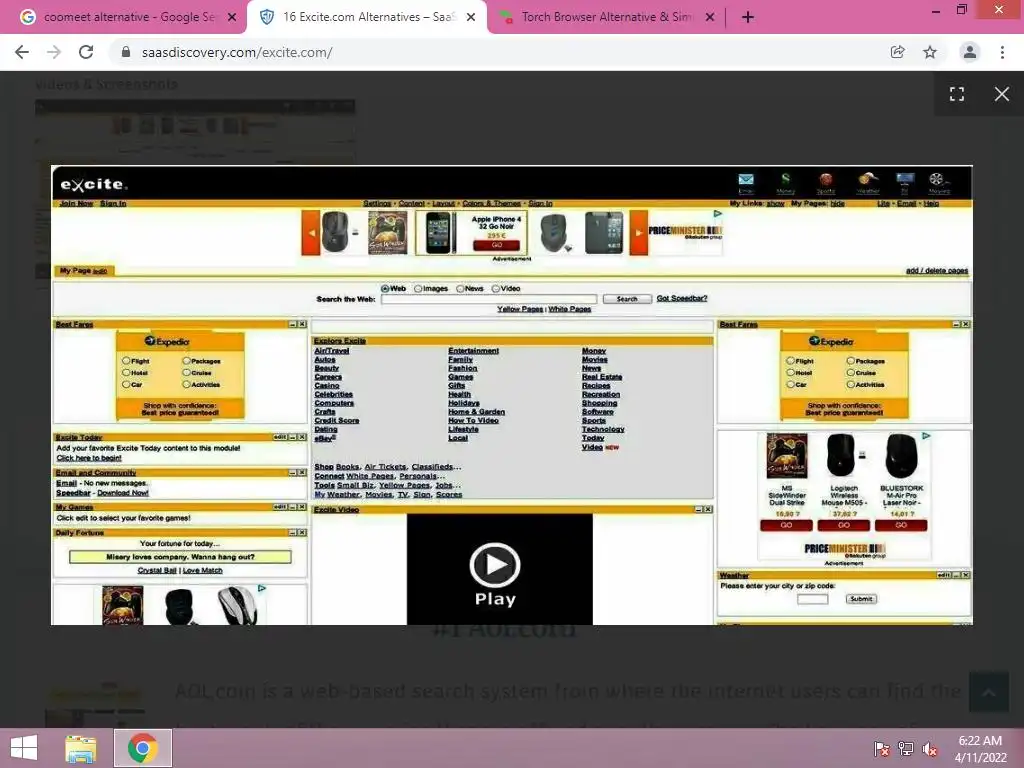Click the ad carousel right arrow
1024x768 pixels.
639,233
